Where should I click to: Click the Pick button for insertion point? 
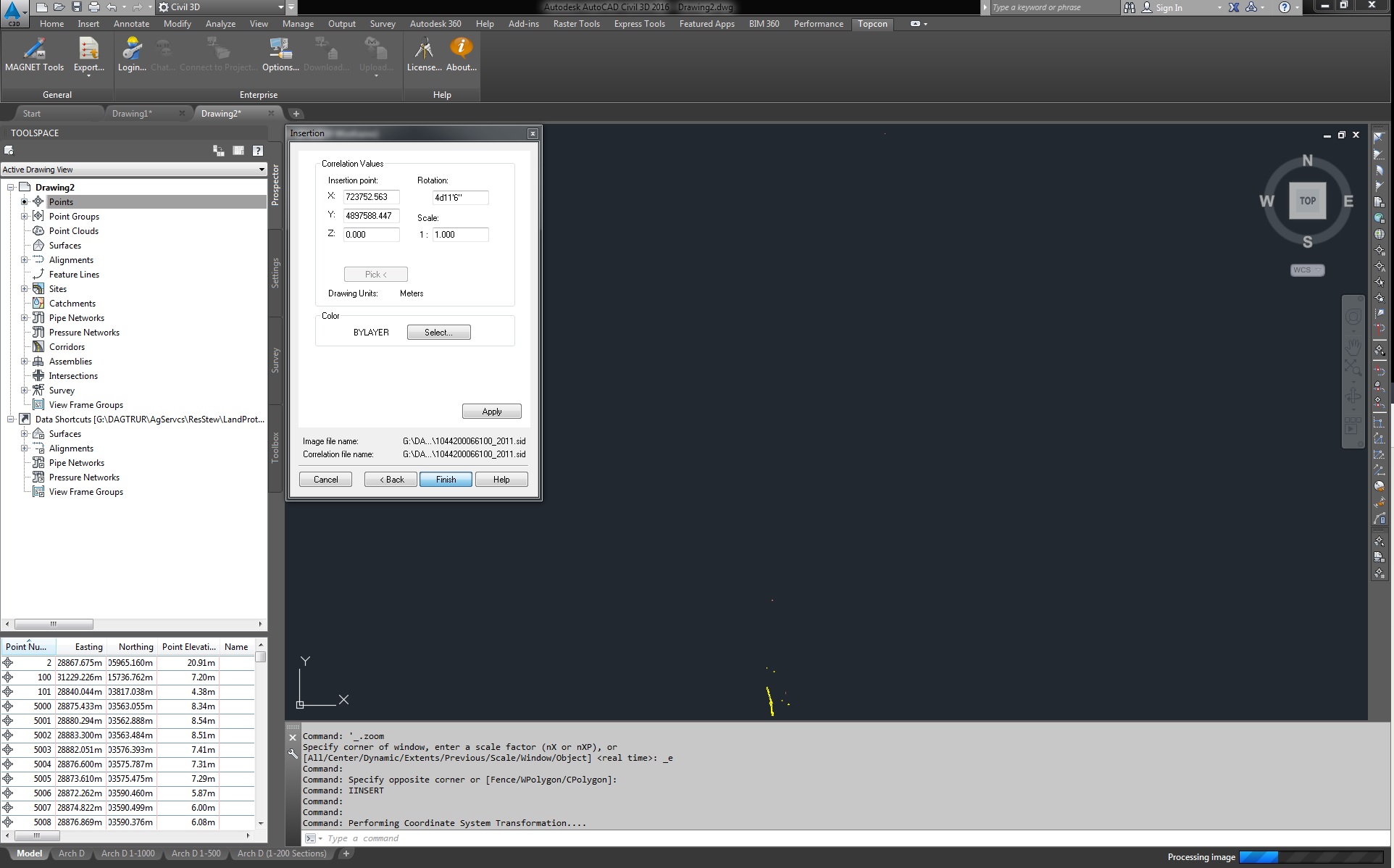375,274
